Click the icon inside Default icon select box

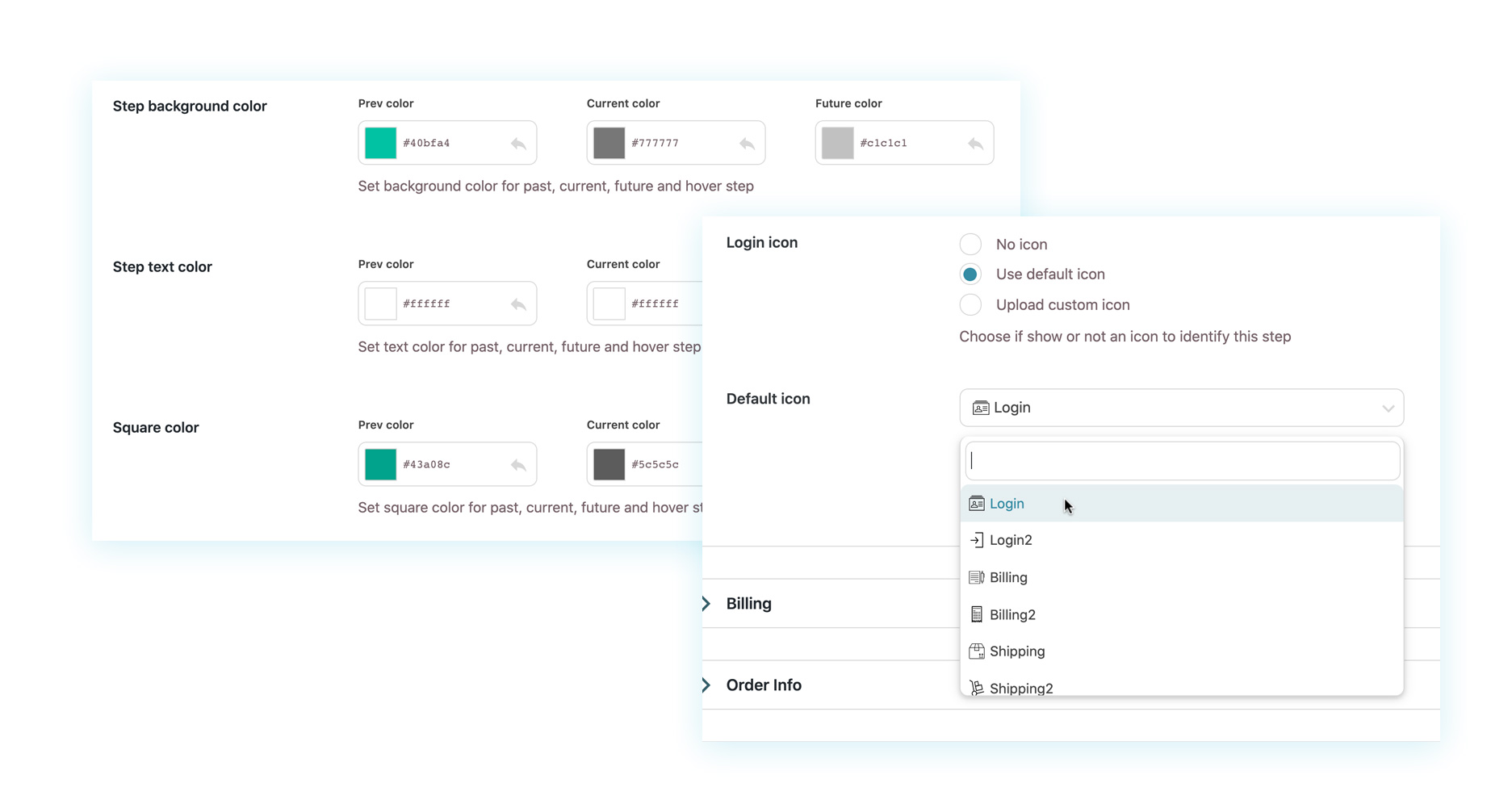981,408
